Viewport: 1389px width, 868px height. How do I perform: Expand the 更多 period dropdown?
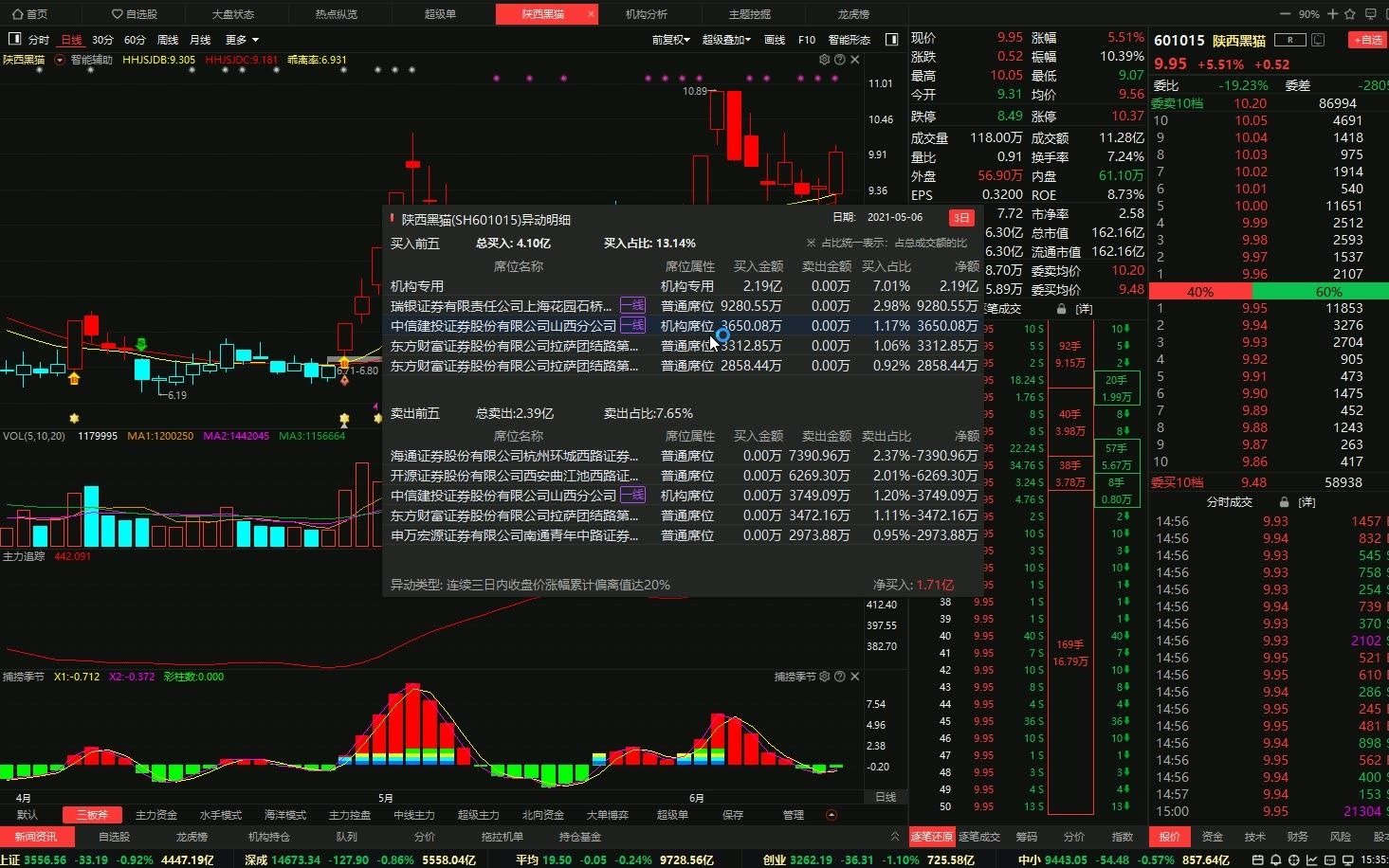pyautogui.click(x=242, y=40)
